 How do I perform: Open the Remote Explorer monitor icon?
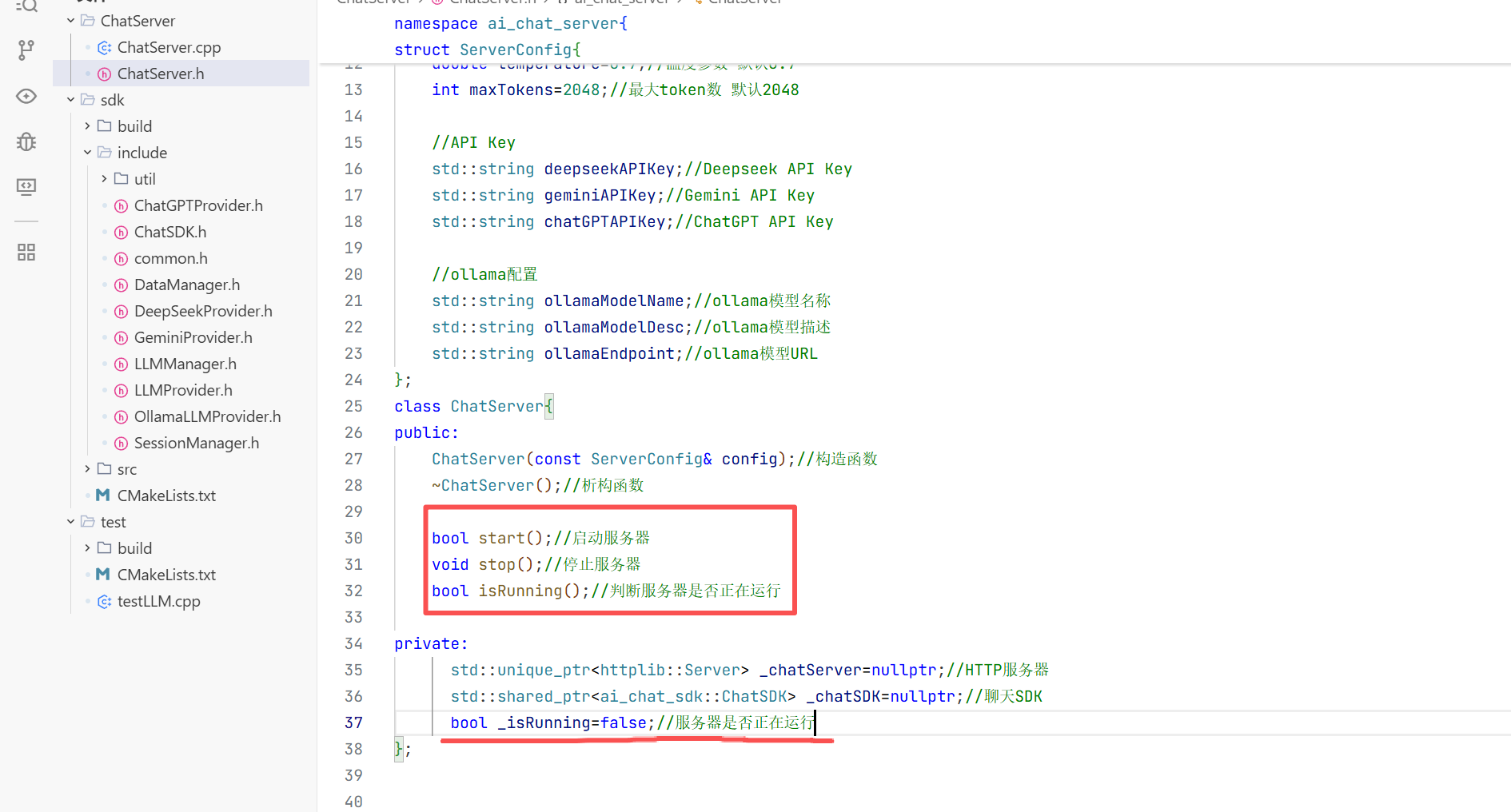(x=26, y=187)
